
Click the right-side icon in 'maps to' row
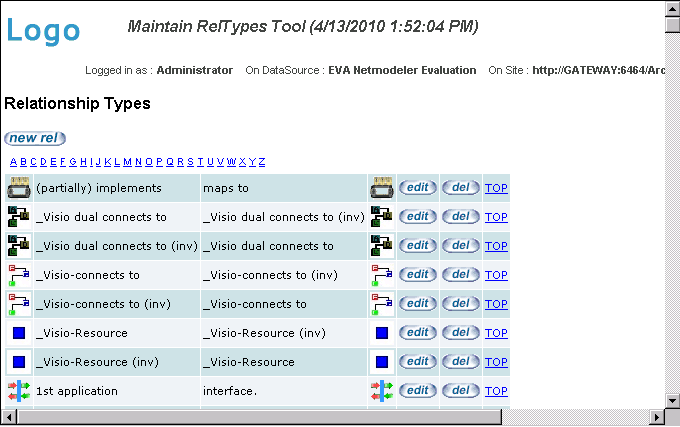[380, 188]
